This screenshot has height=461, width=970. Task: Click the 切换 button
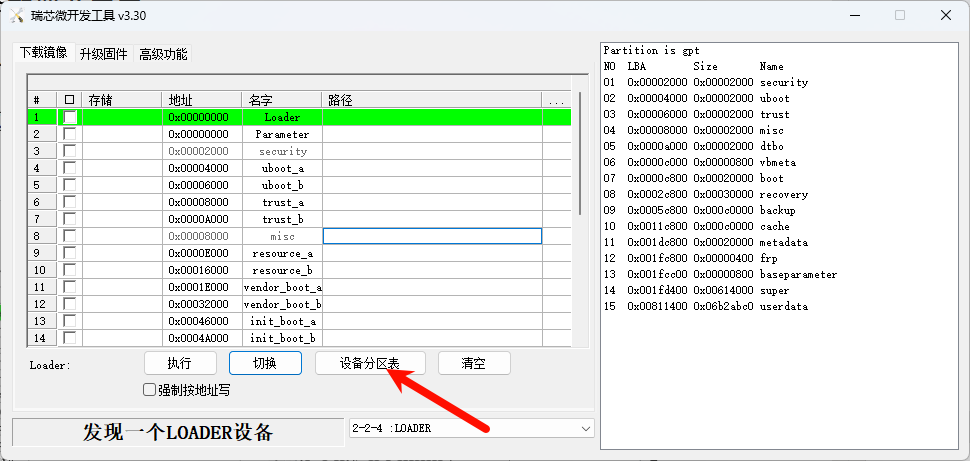pyautogui.click(x=265, y=363)
